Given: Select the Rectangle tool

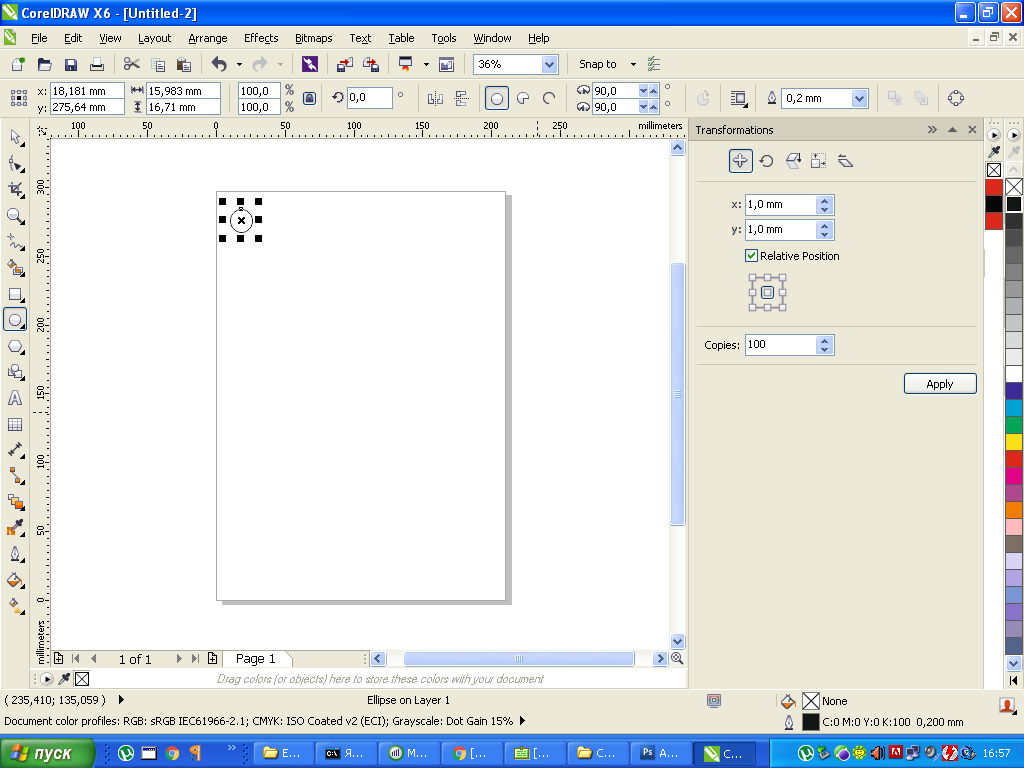Looking at the screenshot, I should [16, 294].
